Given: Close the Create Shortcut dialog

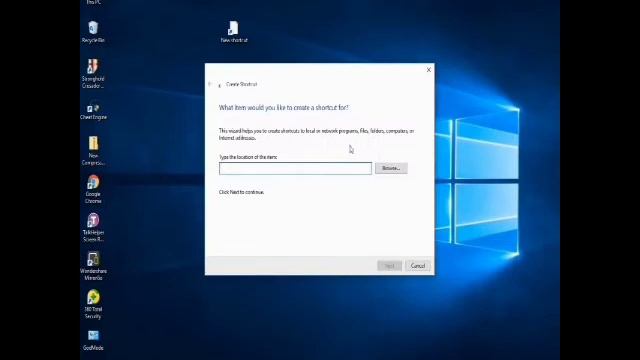Looking at the screenshot, I should point(429,70).
